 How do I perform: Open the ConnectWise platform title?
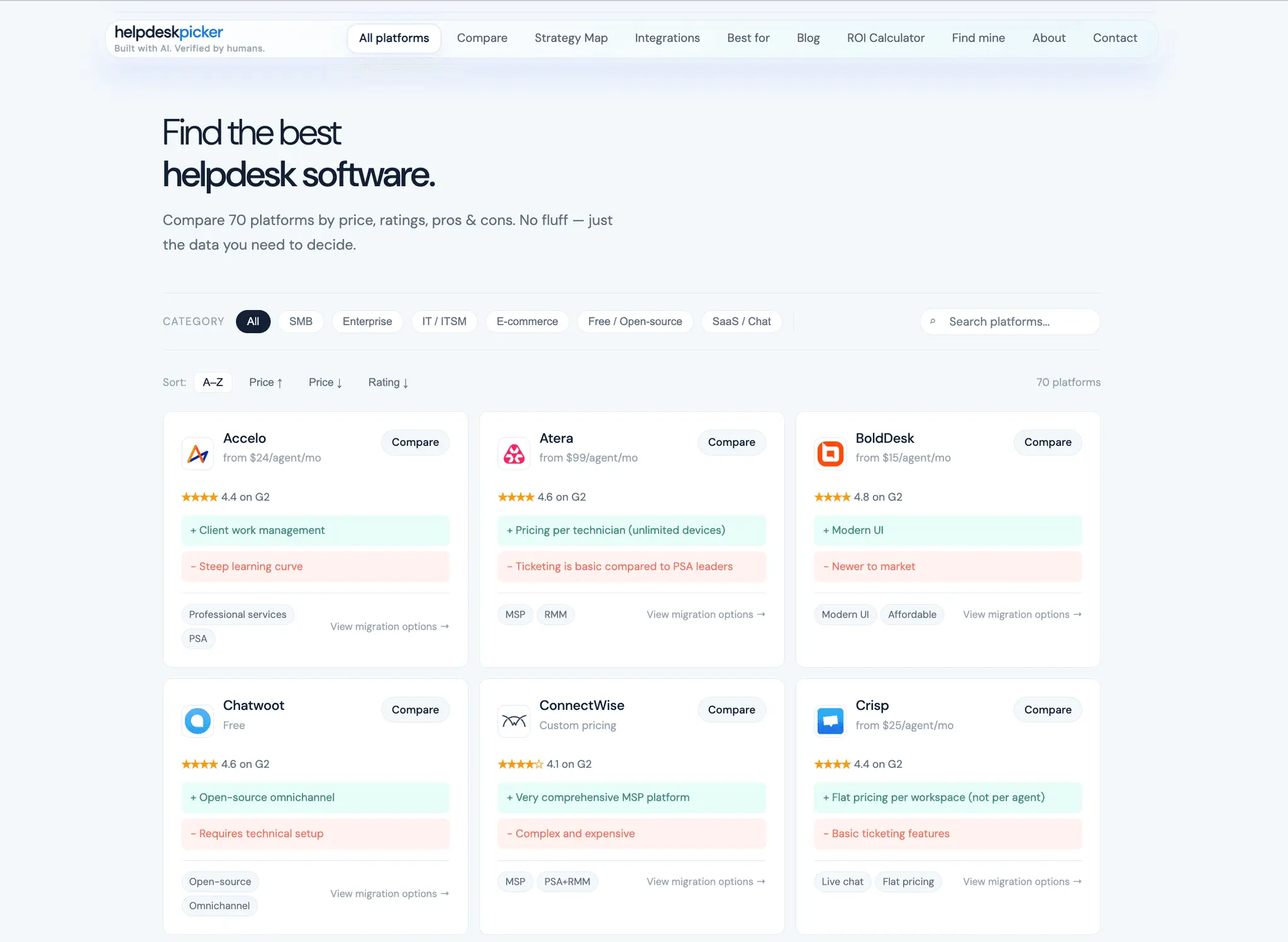point(582,706)
